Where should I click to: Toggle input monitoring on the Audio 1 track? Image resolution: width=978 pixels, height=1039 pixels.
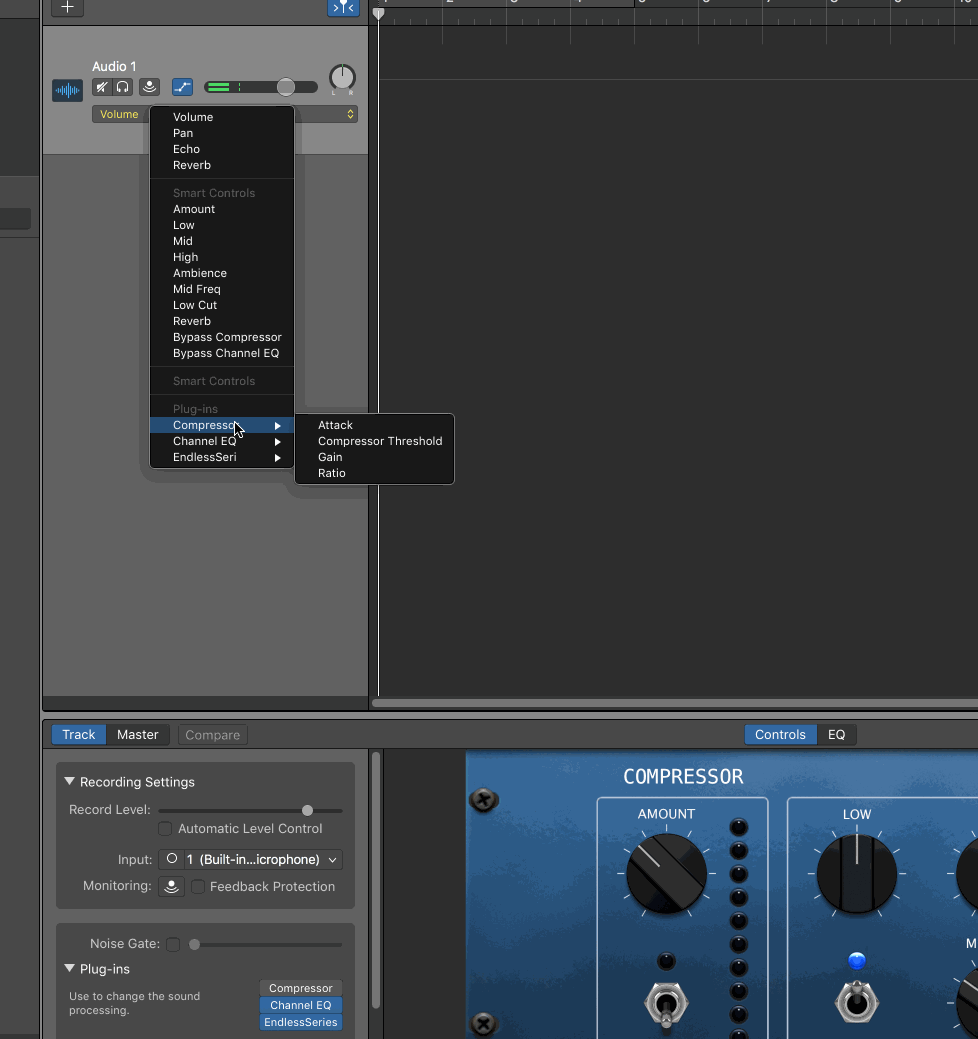tap(150, 87)
